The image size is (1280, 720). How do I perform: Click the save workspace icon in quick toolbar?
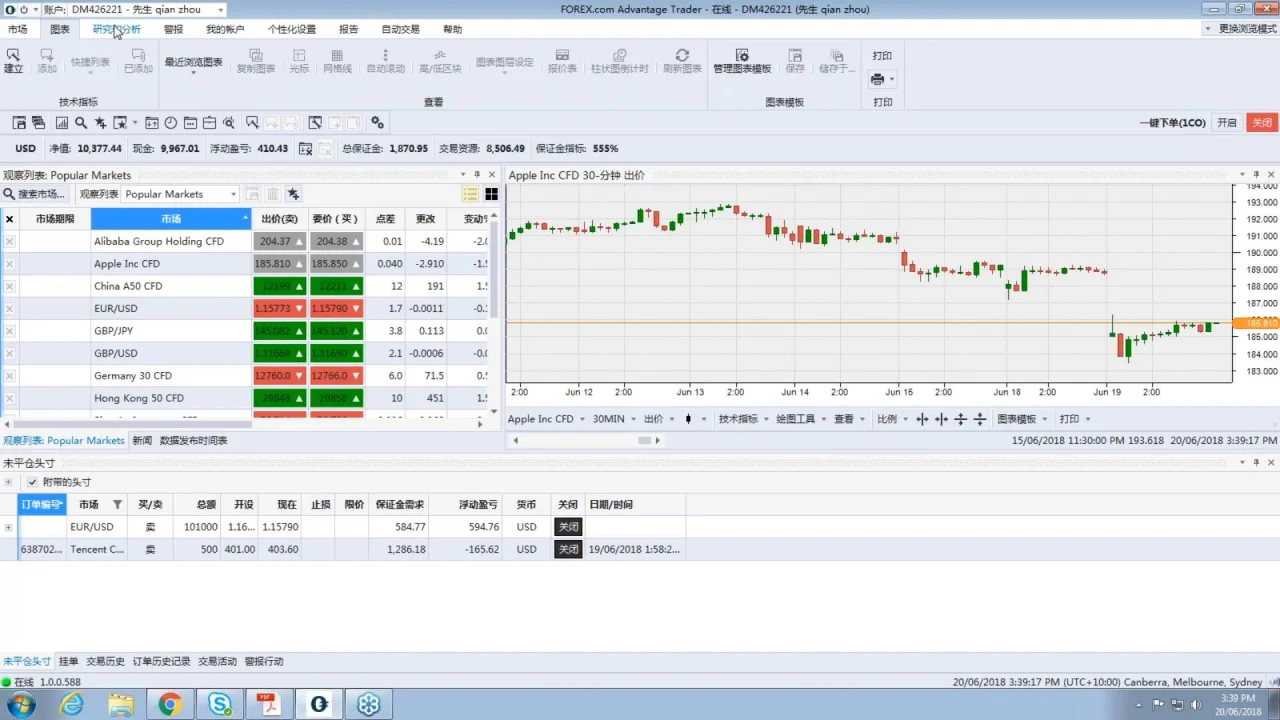(19, 122)
